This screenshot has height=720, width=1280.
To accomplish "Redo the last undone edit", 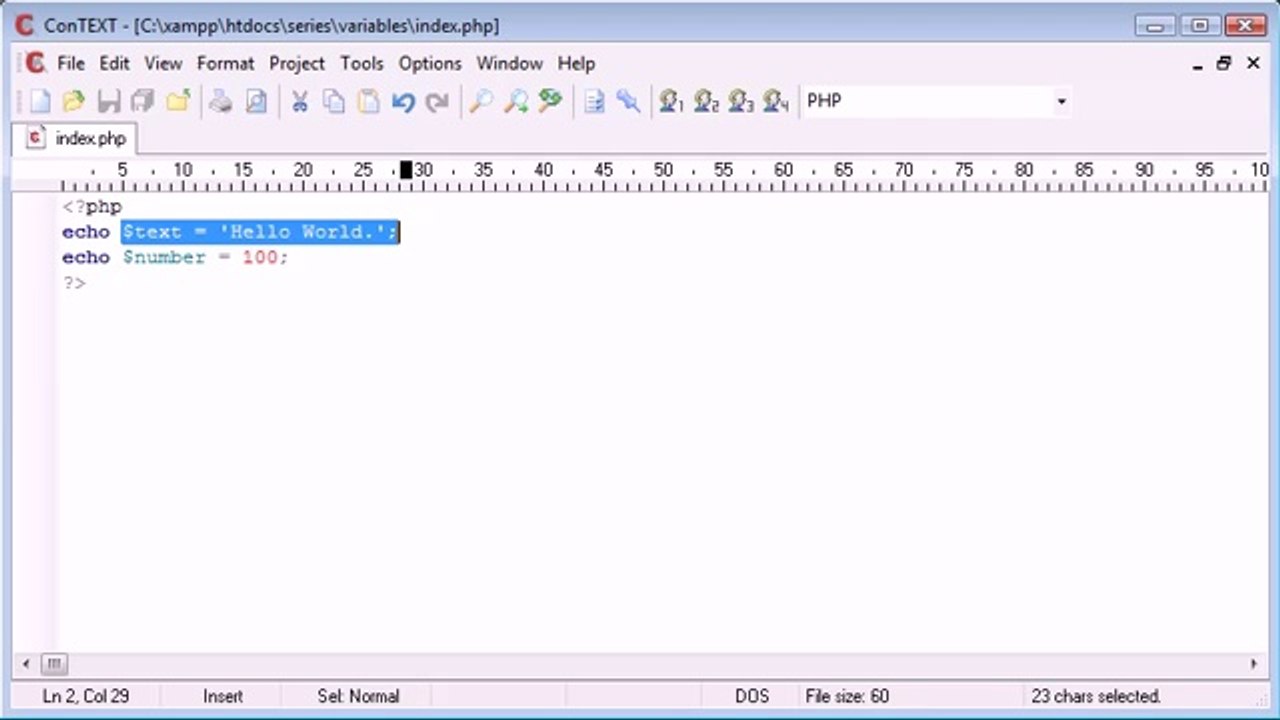I will coord(437,101).
